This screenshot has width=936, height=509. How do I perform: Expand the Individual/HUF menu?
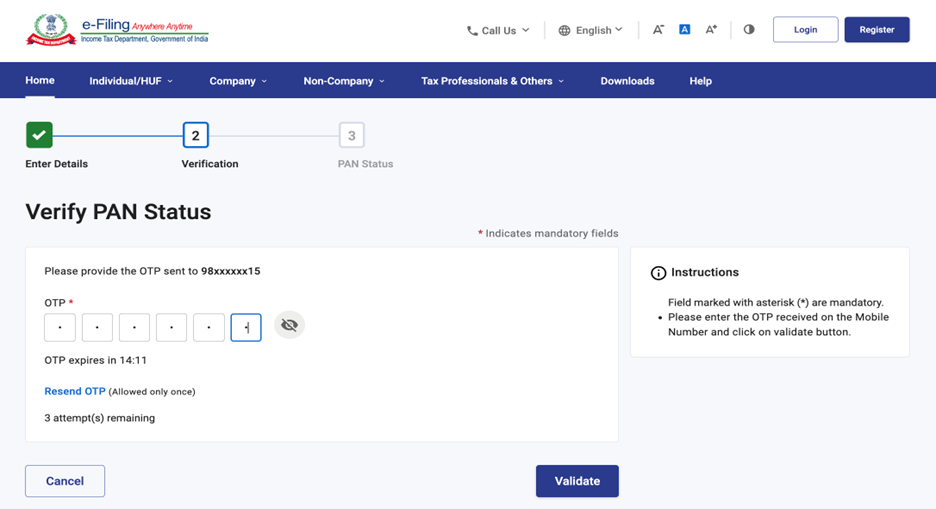[131, 81]
